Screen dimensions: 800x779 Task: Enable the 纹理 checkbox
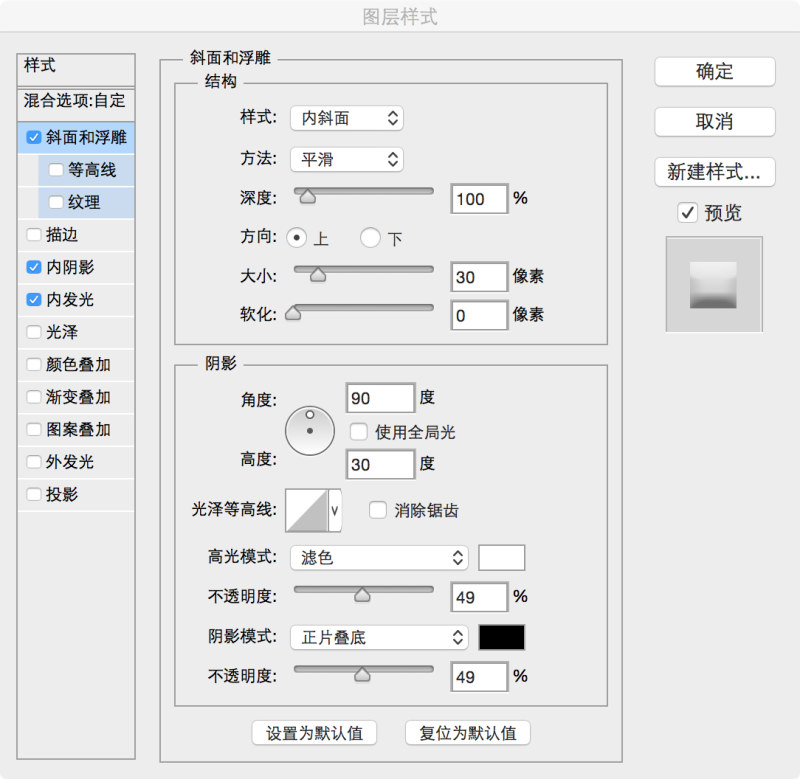56,202
